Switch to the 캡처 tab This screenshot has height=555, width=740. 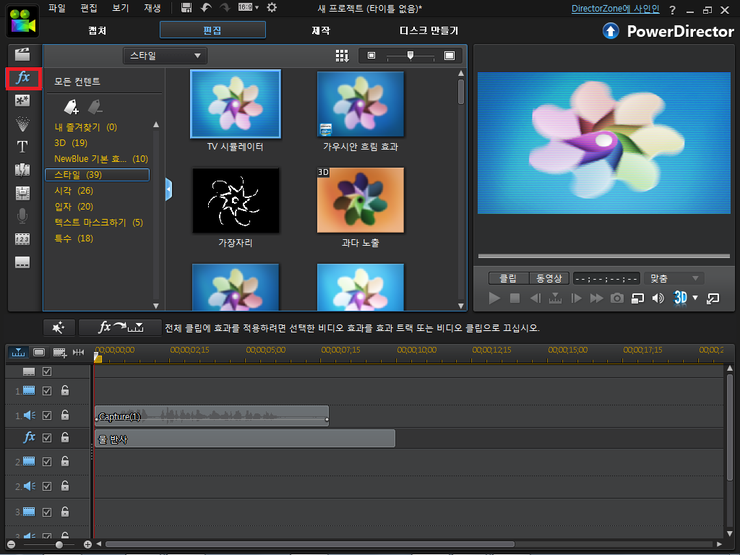point(97,31)
